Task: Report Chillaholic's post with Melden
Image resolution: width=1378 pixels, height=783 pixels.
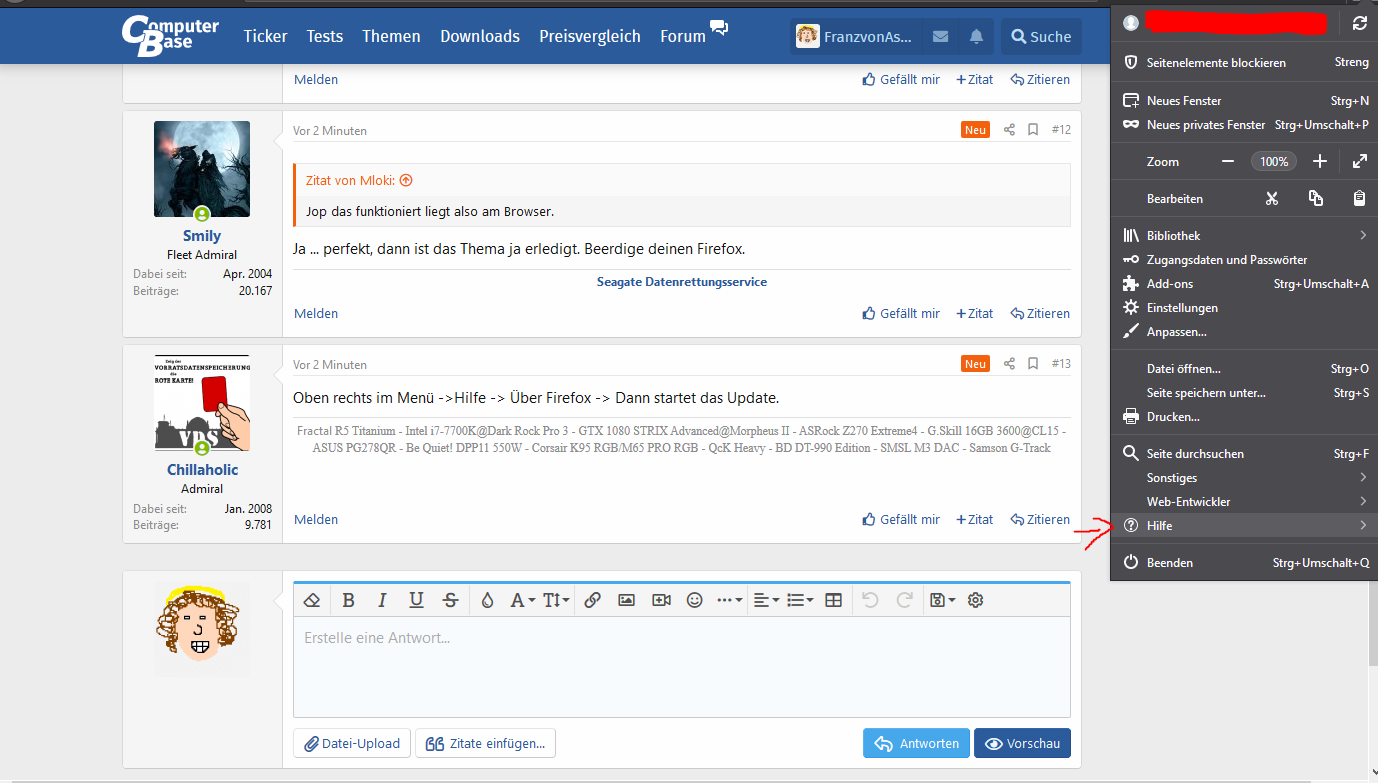Action: (316, 519)
